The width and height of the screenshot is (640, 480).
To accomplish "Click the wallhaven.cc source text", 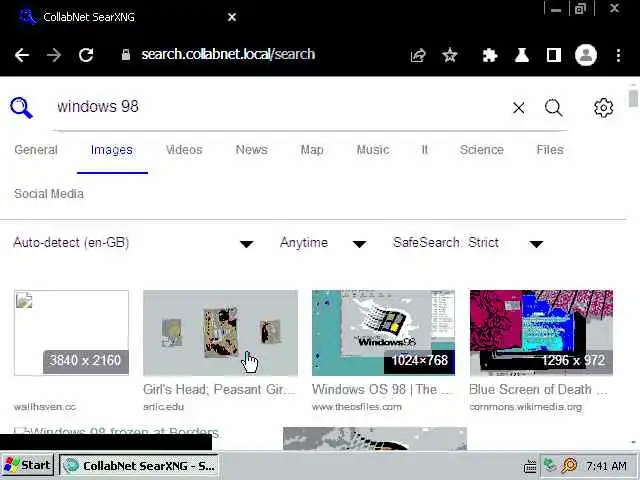I will [45, 407].
